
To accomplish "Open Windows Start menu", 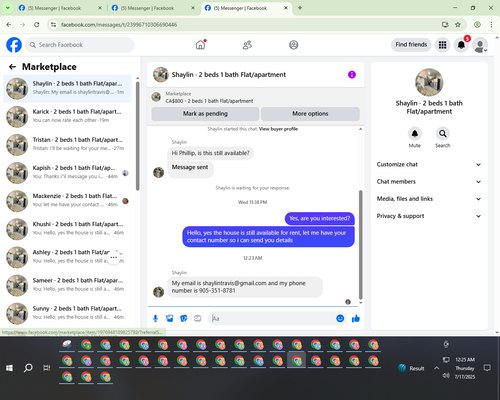I will tap(9, 368).
